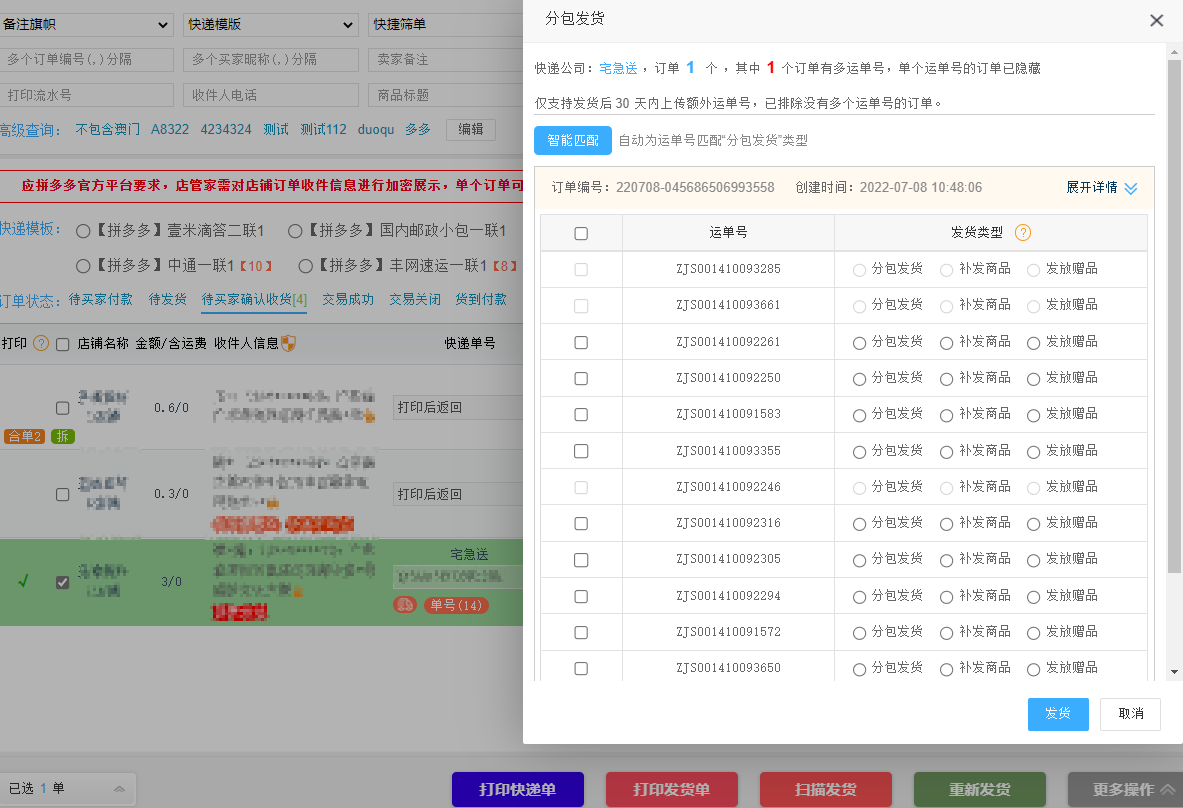Click the 不包含奥门 saved query link
Image resolution: width=1183 pixels, height=808 pixels.
click(x=107, y=130)
